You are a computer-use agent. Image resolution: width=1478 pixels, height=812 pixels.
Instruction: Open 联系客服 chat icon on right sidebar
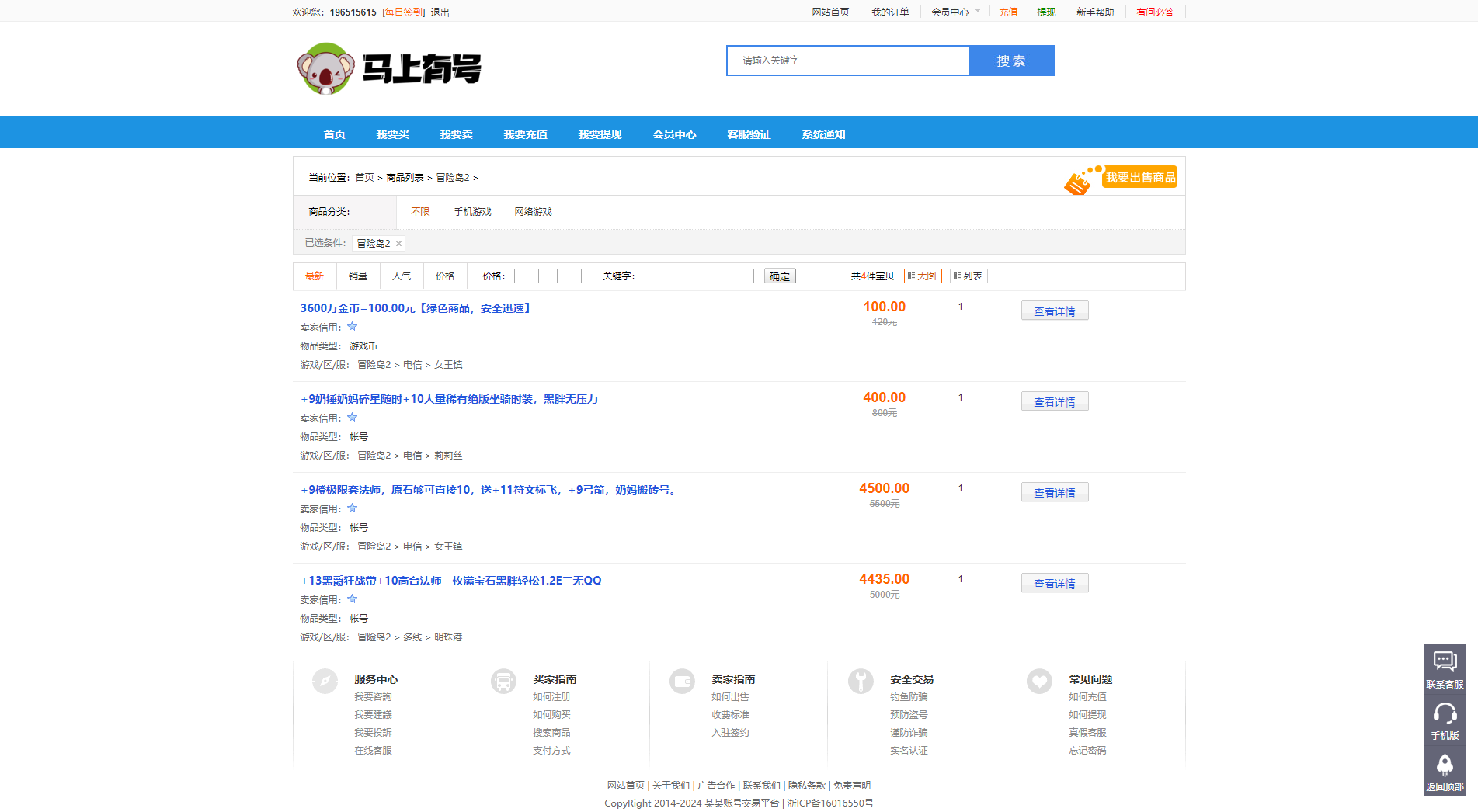(1445, 661)
